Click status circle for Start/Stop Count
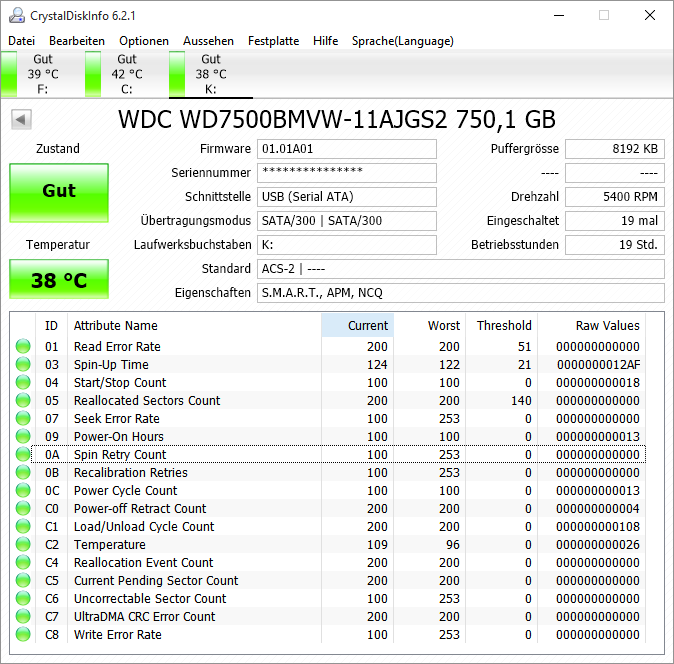The image size is (674, 664). 23,382
